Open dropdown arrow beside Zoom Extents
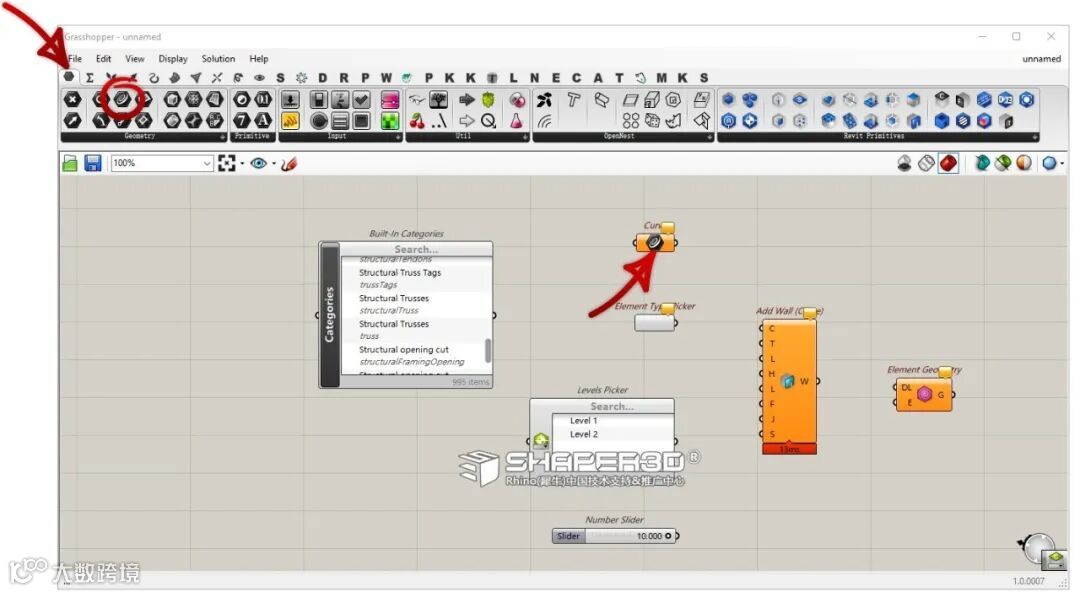This screenshot has width=1080, height=592. pyautogui.click(x=242, y=164)
